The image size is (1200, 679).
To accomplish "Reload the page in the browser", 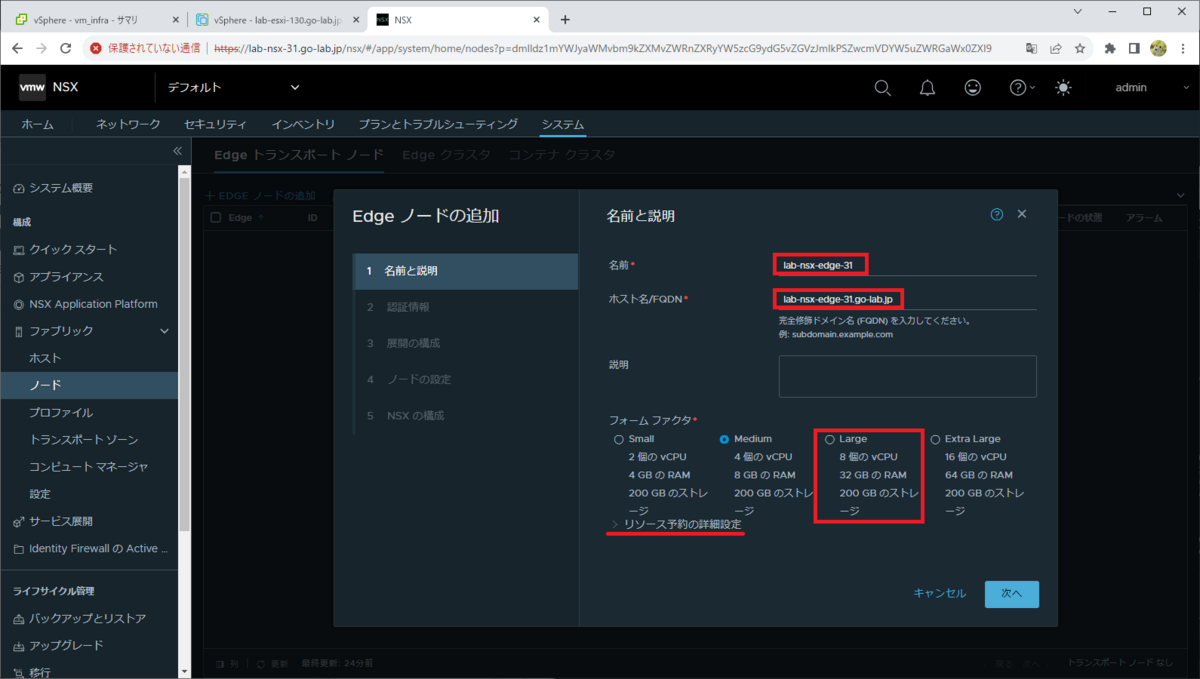I will [66, 47].
